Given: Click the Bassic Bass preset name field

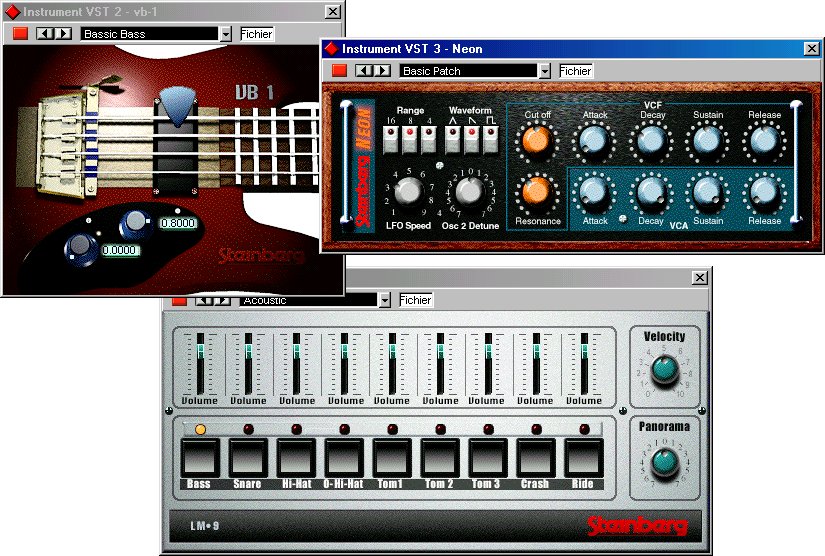Looking at the screenshot, I should [149, 34].
